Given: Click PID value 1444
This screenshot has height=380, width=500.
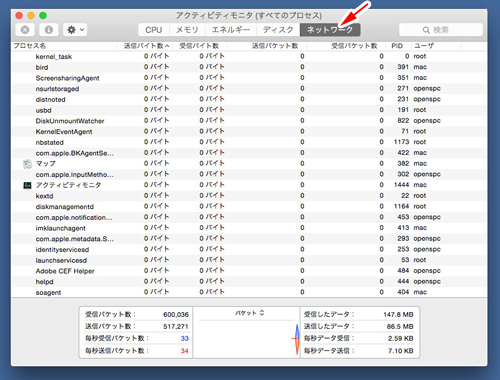Looking at the screenshot, I should 401,185.
